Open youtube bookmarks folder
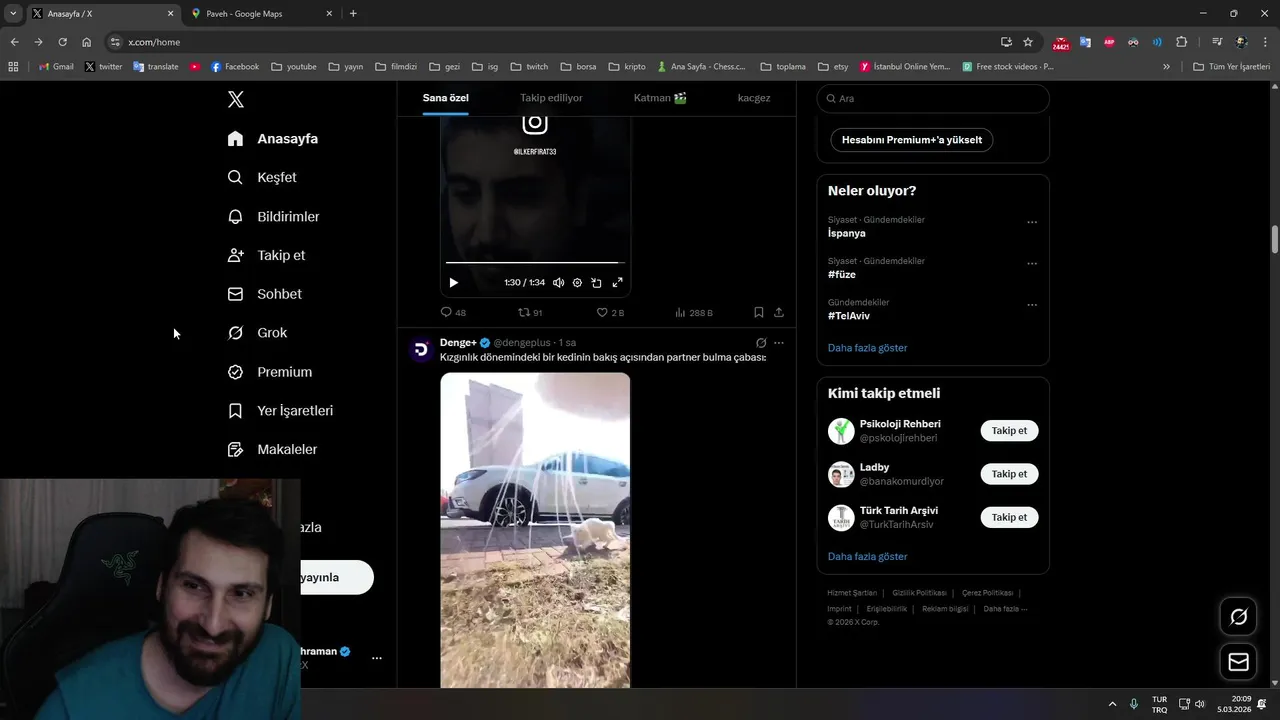Screen dimensions: 1280x720 pos(294,67)
